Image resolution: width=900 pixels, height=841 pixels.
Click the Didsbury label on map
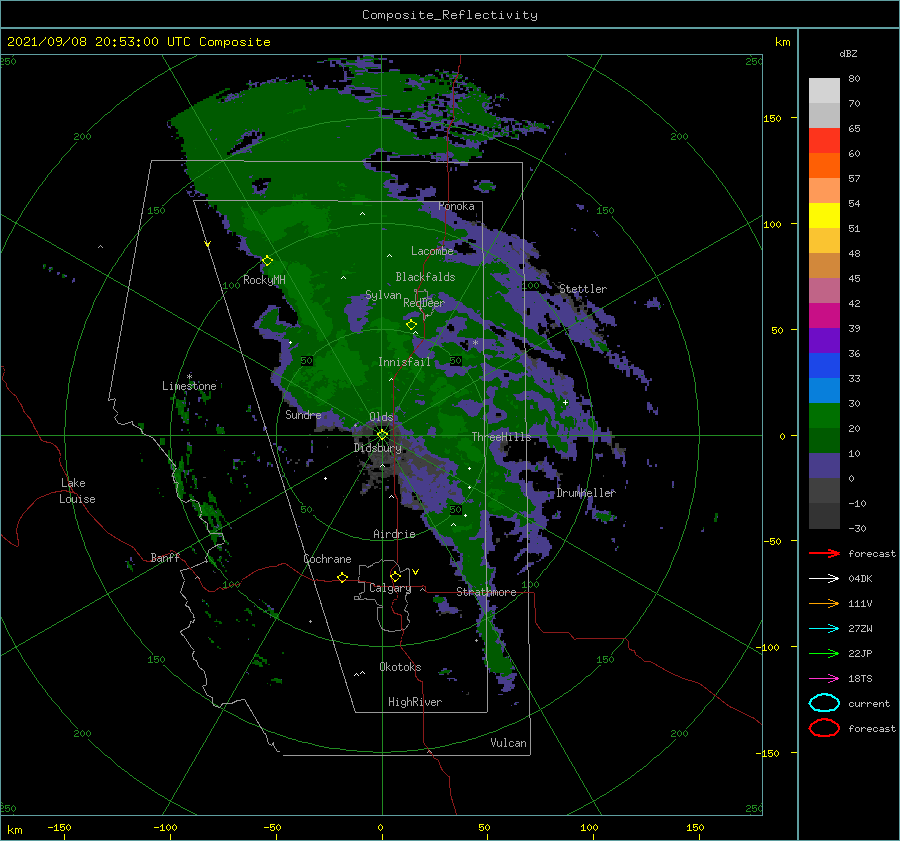(378, 448)
